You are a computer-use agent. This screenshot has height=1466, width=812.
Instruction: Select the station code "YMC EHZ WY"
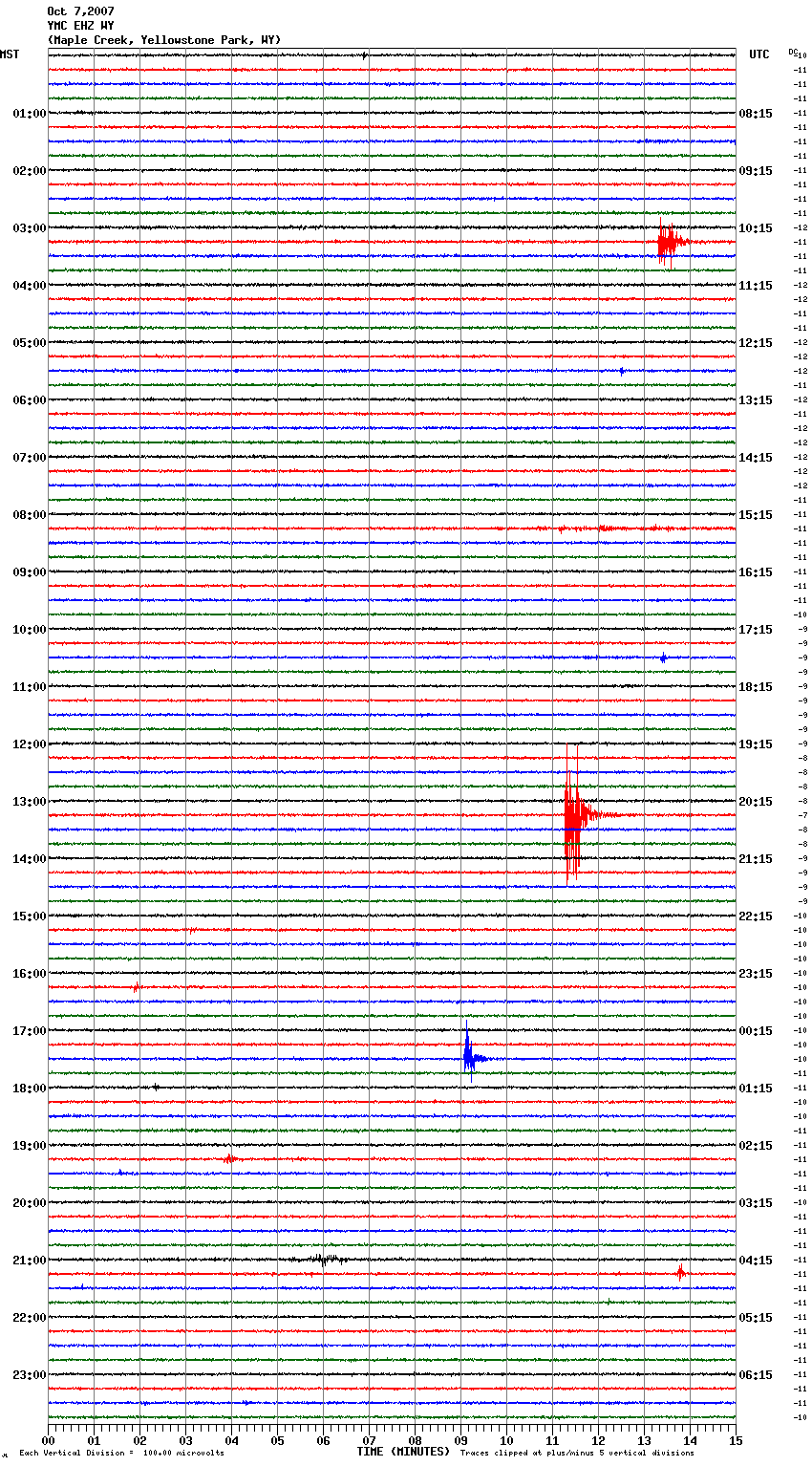tap(80, 26)
